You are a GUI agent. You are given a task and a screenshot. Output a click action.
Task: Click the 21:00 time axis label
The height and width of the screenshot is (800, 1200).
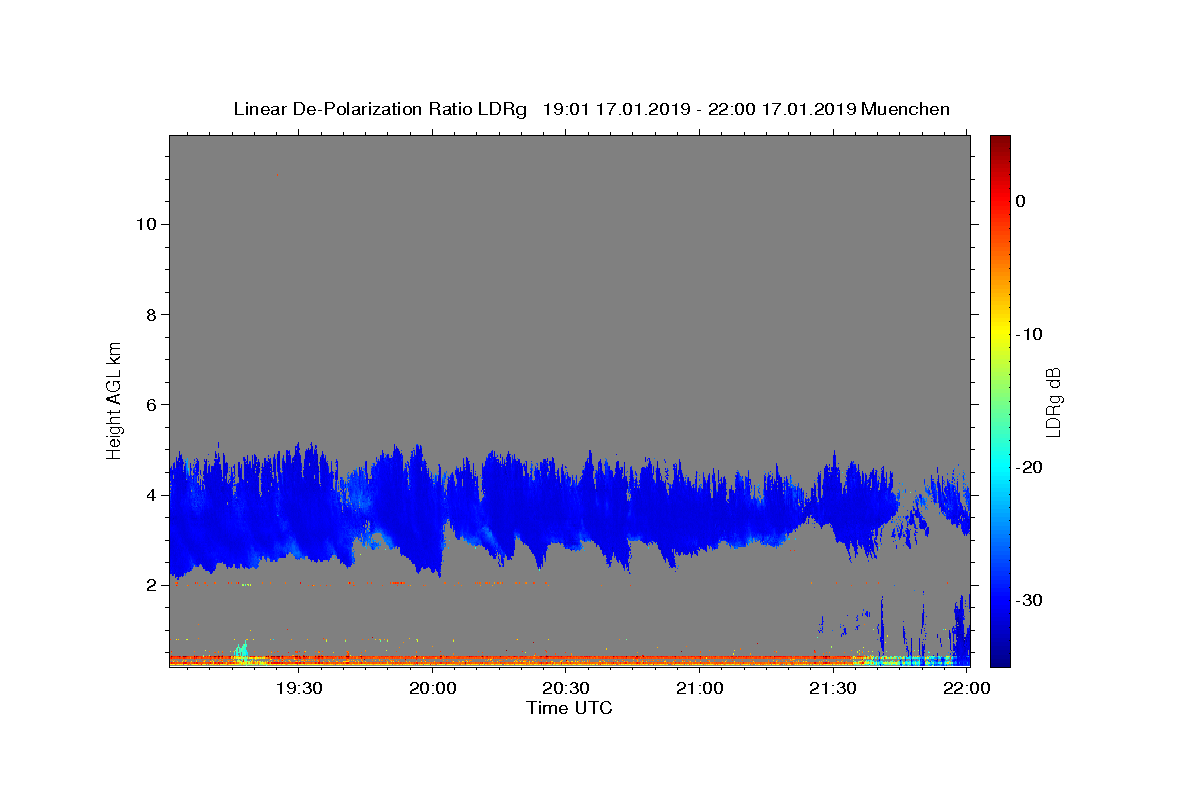click(x=699, y=688)
